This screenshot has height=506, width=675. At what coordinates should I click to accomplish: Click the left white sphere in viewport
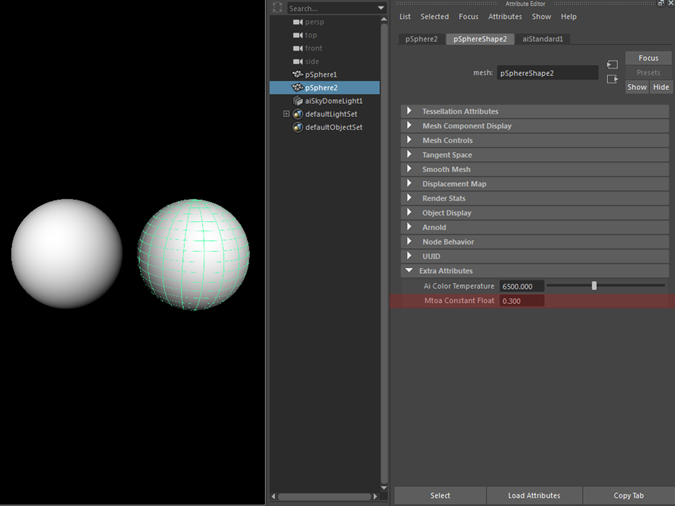(67, 253)
